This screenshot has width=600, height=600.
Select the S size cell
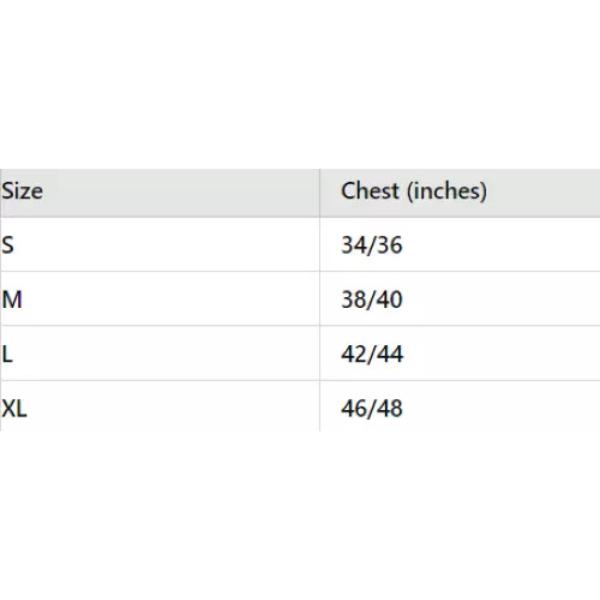coord(160,245)
